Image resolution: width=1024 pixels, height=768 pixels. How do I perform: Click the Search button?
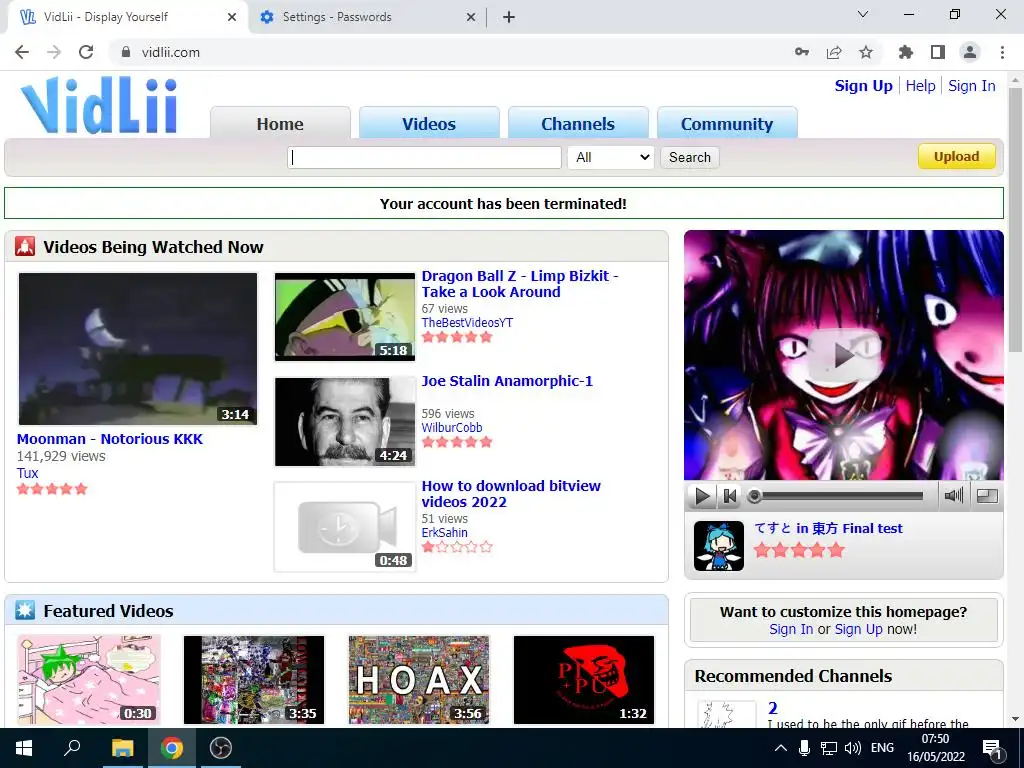(690, 157)
